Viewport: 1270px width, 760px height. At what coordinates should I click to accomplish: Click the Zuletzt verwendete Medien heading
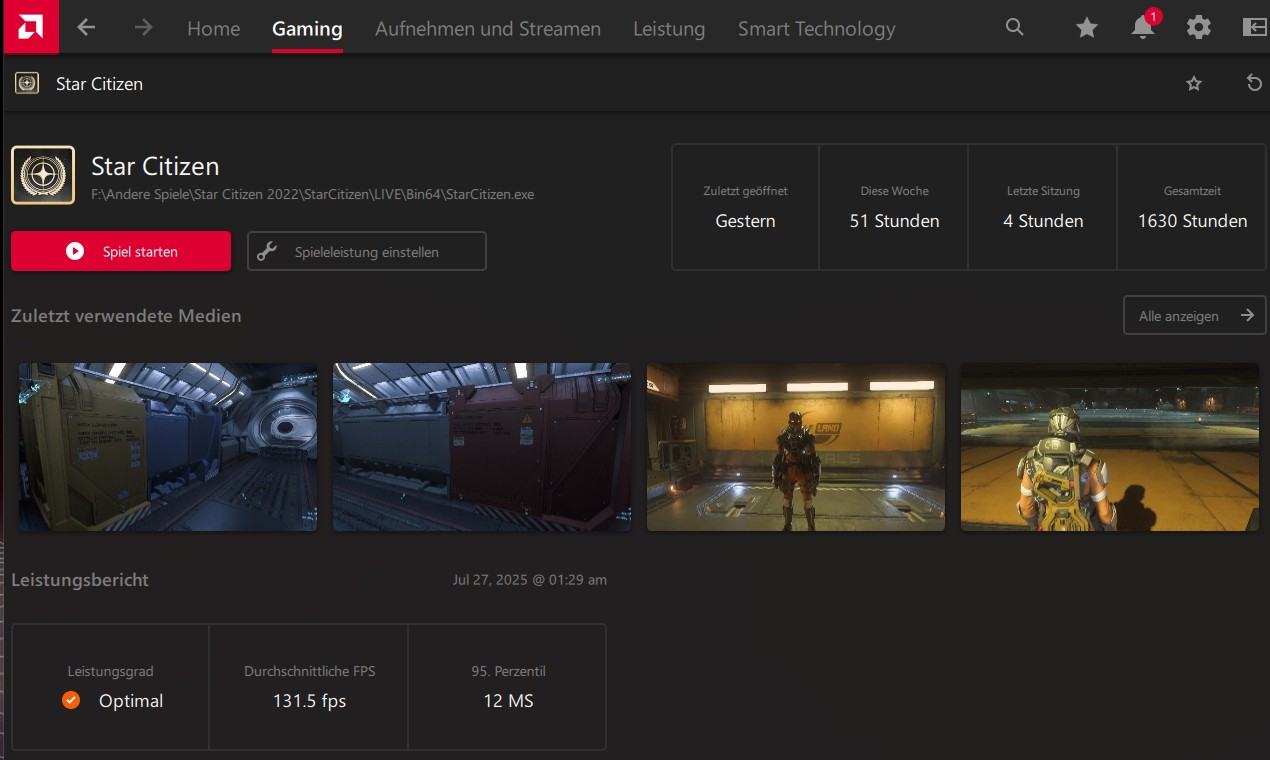tap(126, 316)
